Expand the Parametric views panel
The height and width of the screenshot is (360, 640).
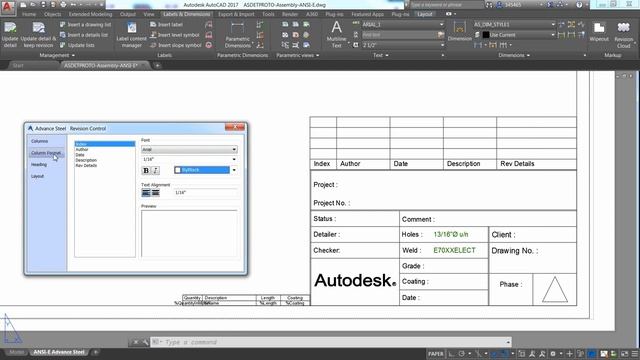click(297, 55)
